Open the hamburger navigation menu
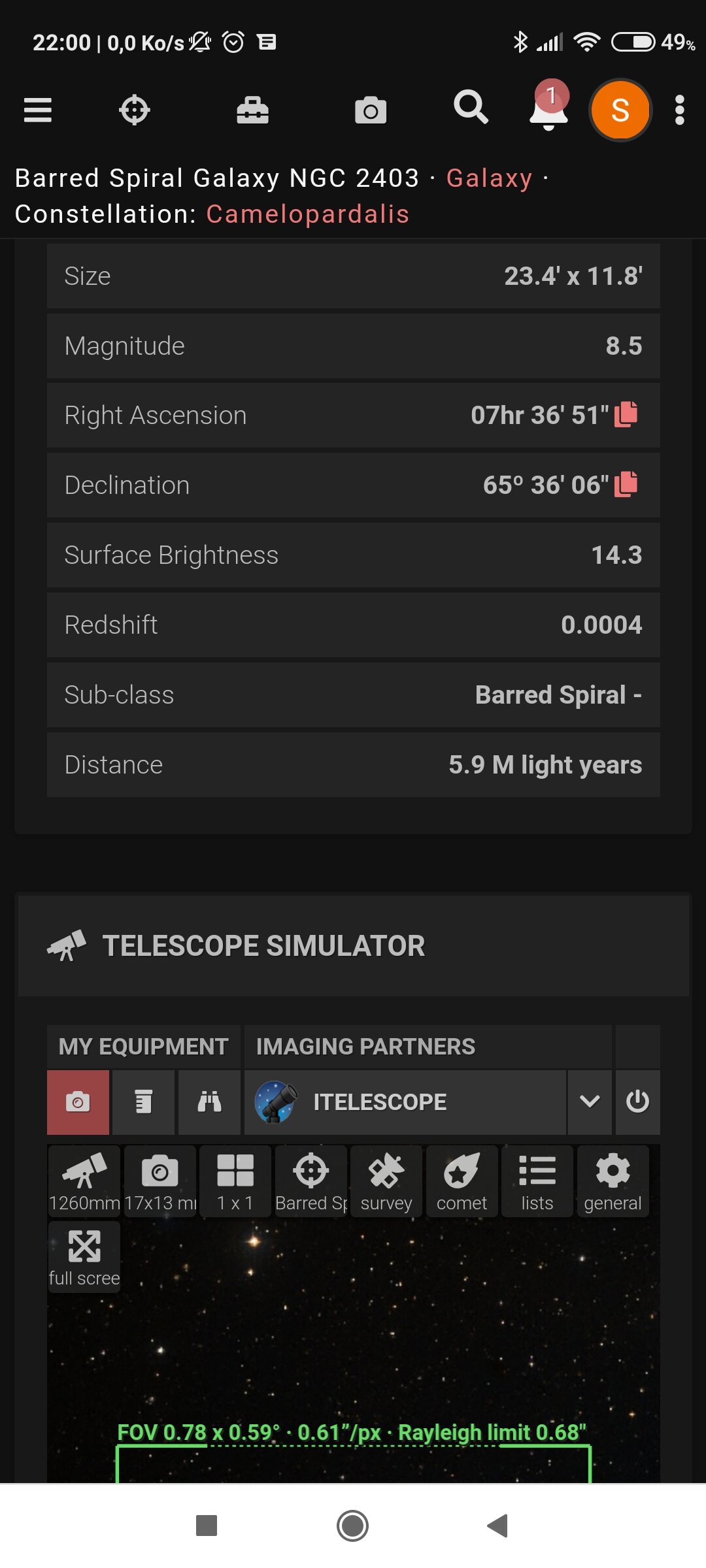 [38, 110]
